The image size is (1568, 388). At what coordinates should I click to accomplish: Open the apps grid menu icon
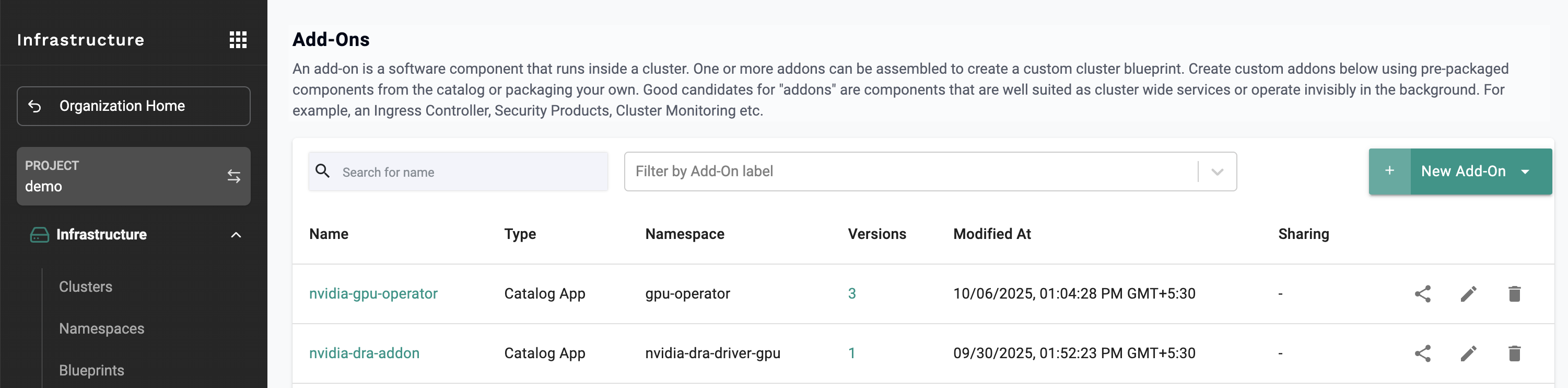click(238, 40)
